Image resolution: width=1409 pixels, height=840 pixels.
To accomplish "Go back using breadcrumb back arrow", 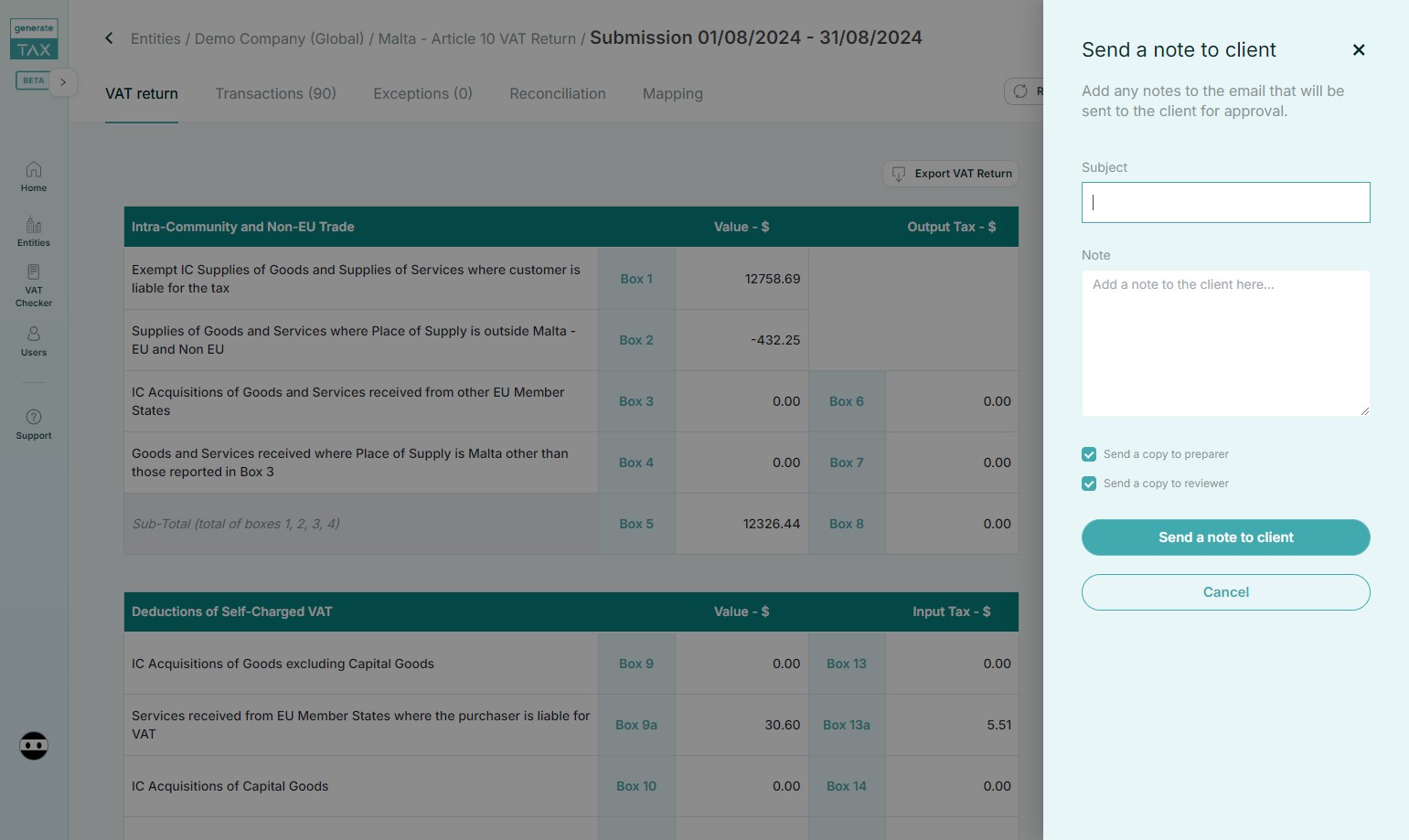I will [x=109, y=38].
